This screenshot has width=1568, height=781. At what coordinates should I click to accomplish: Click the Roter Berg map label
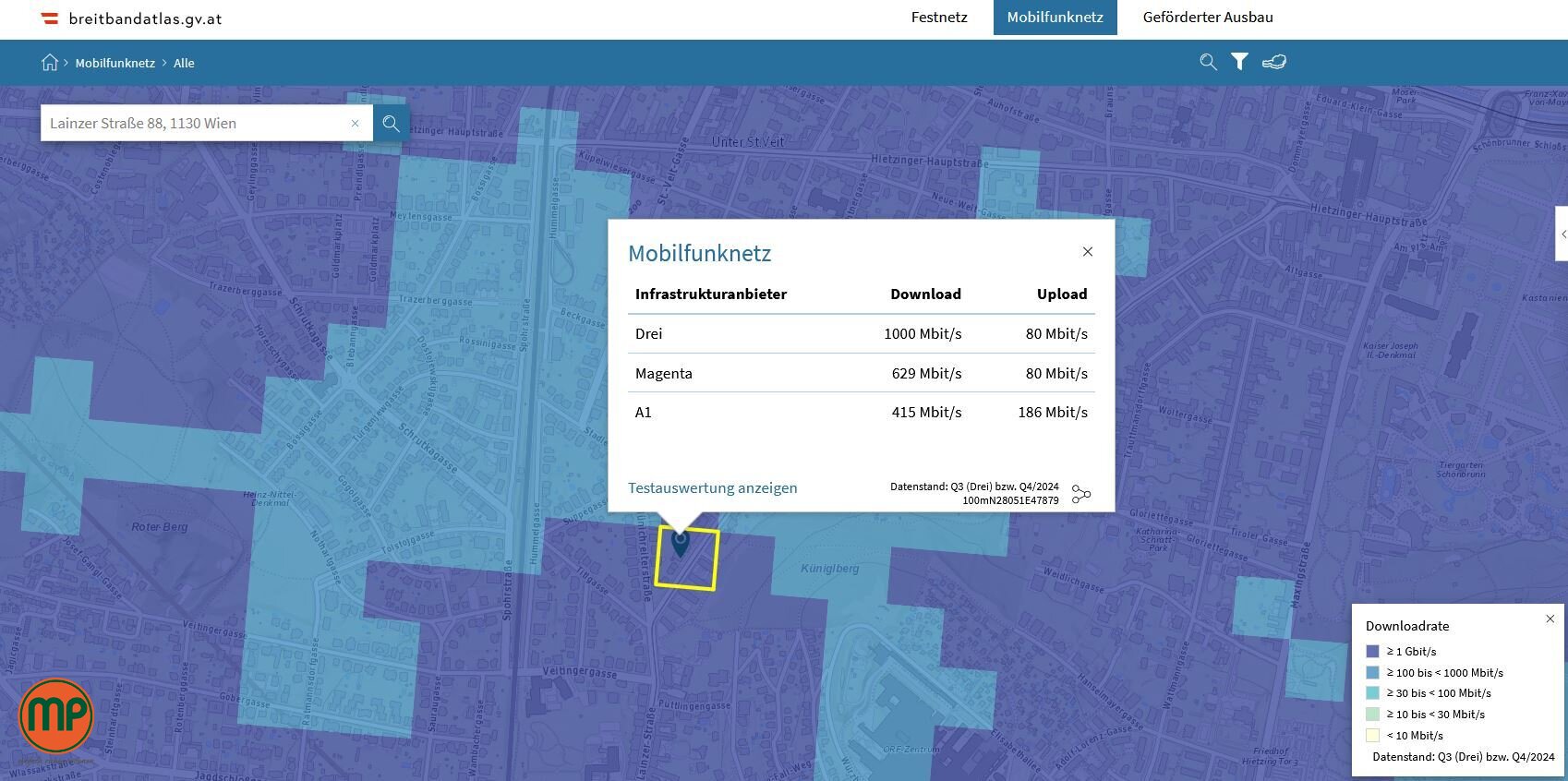[x=160, y=526]
